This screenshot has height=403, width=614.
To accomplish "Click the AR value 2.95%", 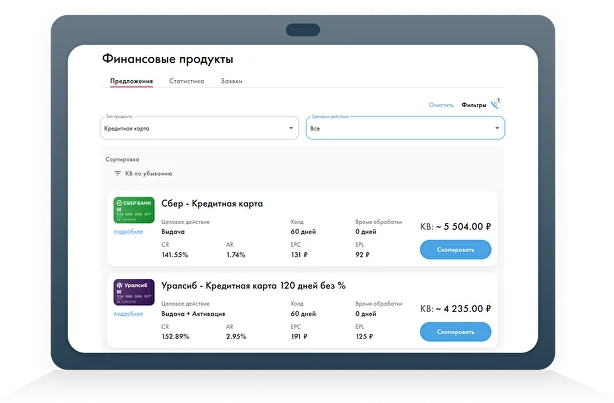I will (x=236, y=337).
